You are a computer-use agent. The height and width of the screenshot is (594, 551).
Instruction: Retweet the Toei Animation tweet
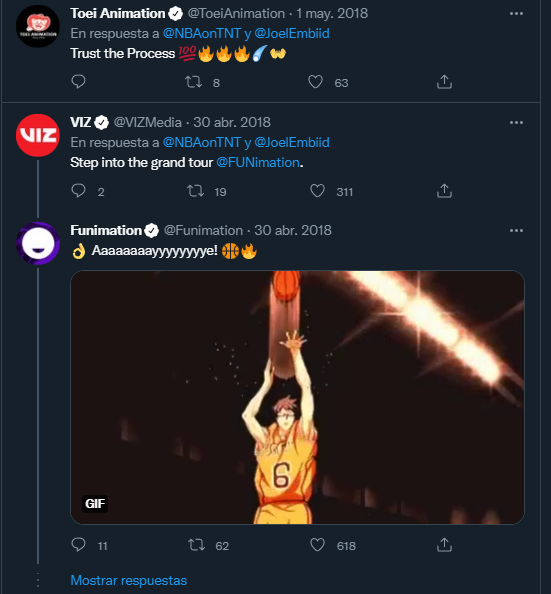tap(193, 82)
